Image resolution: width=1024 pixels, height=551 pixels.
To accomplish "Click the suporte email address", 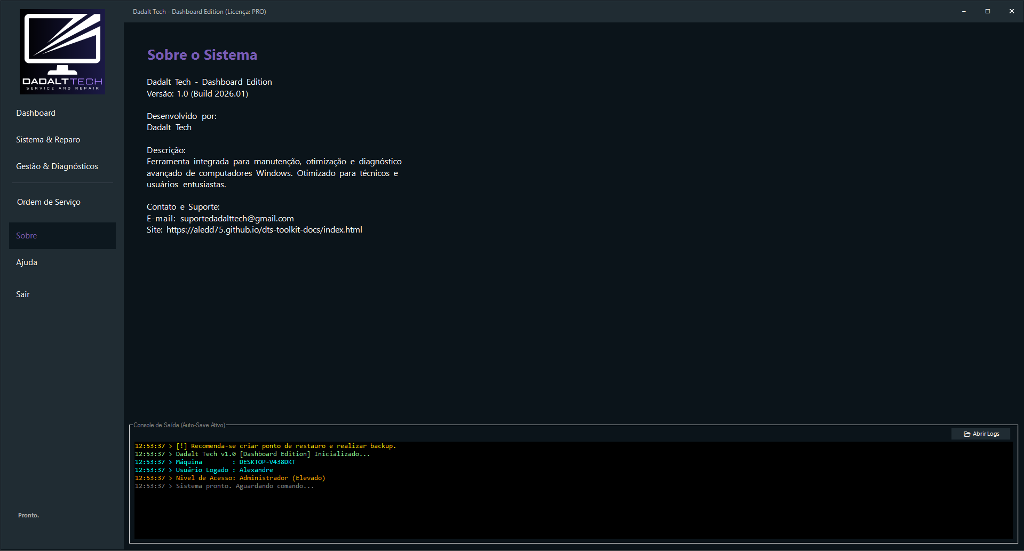I will pos(237,218).
